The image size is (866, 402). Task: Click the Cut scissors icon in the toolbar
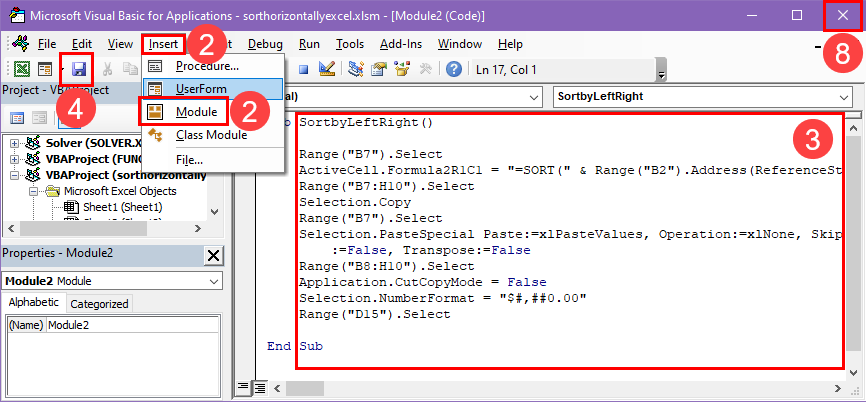point(108,69)
